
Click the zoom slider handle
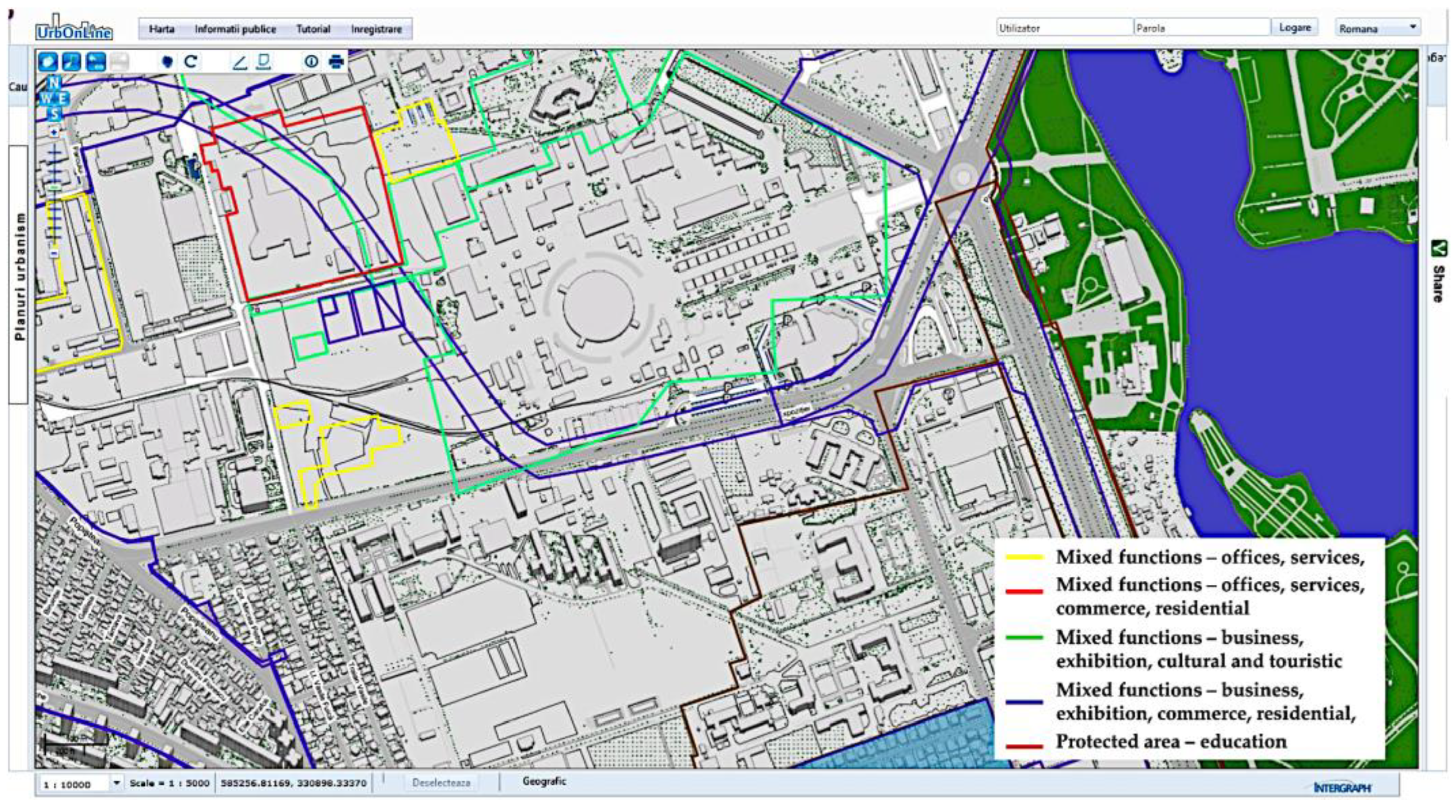pyautogui.click(x=54, y=187)
